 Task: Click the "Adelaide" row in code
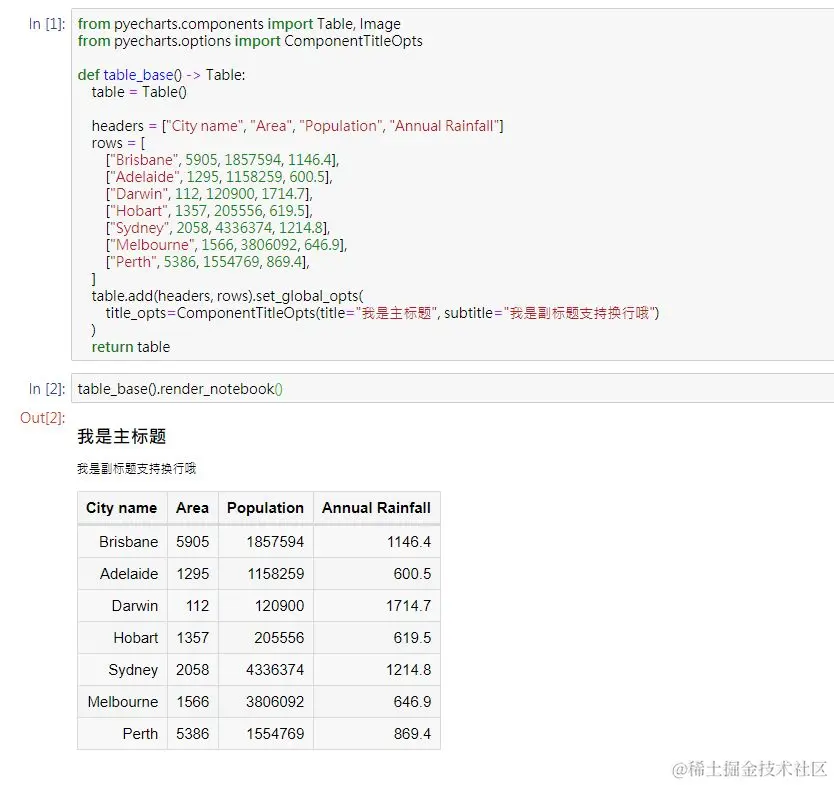[219, 177]
